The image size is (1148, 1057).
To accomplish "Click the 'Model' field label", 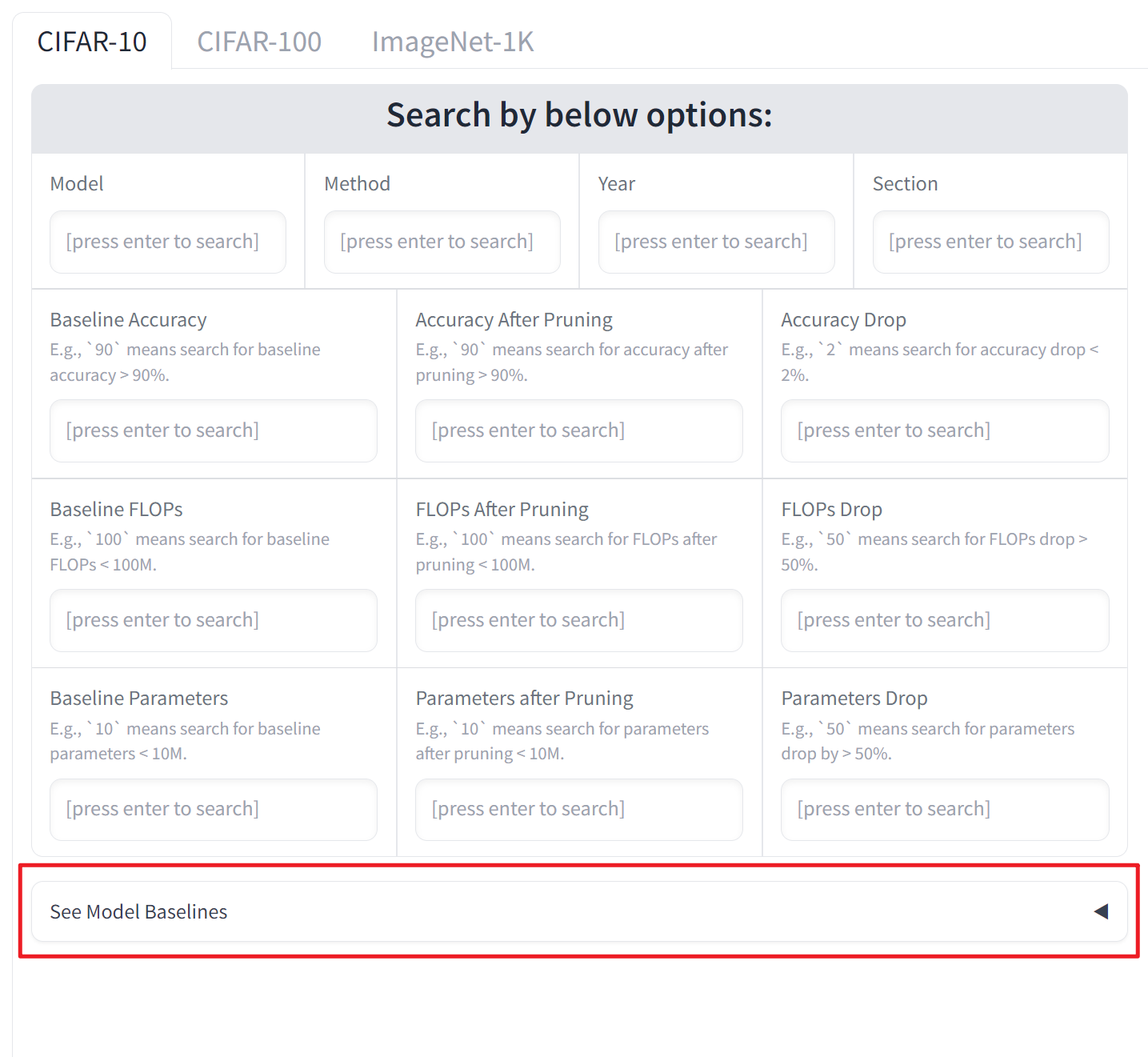I will [x=77, y=184].
